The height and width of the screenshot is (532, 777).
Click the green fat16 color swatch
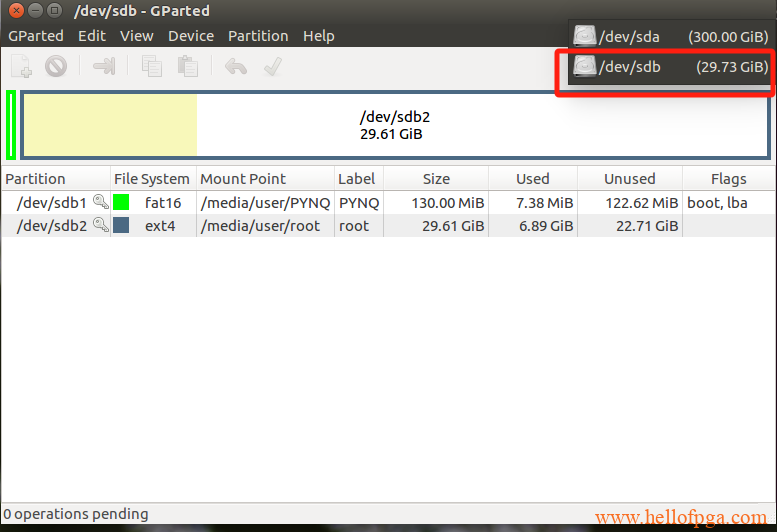click(x=121, y=202)
